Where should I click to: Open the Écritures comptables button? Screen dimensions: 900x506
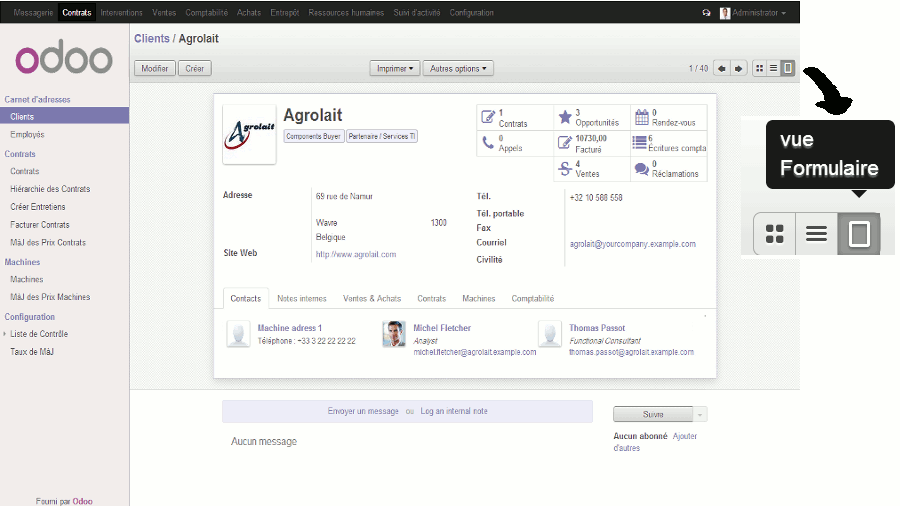coord(669,143)
